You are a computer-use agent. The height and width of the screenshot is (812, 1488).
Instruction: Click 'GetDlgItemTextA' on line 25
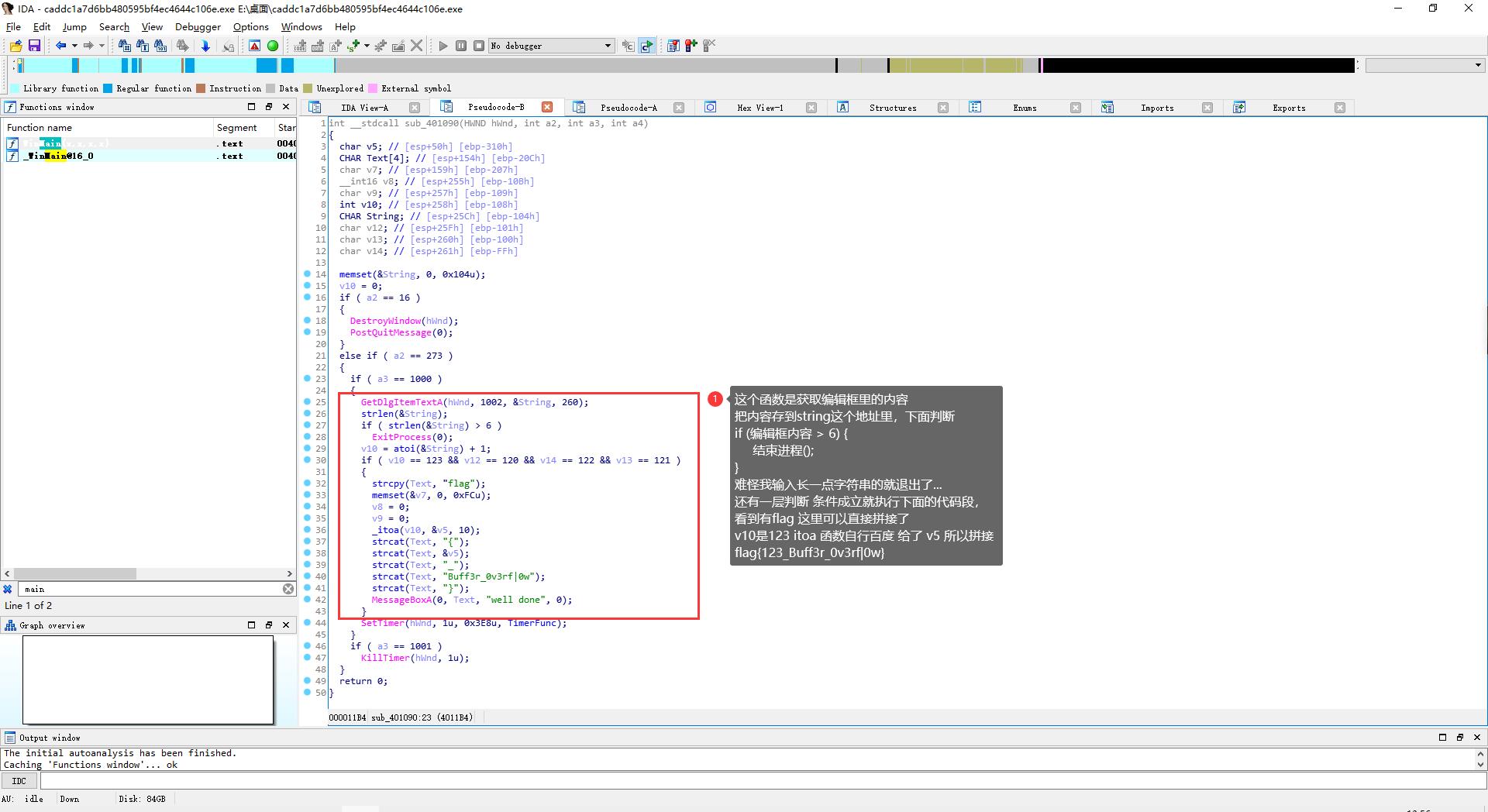tap(401, 401)
